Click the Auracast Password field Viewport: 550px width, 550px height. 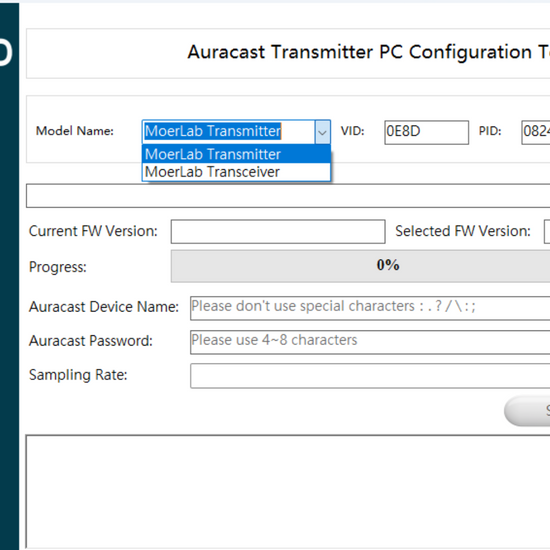pos(370,342)
